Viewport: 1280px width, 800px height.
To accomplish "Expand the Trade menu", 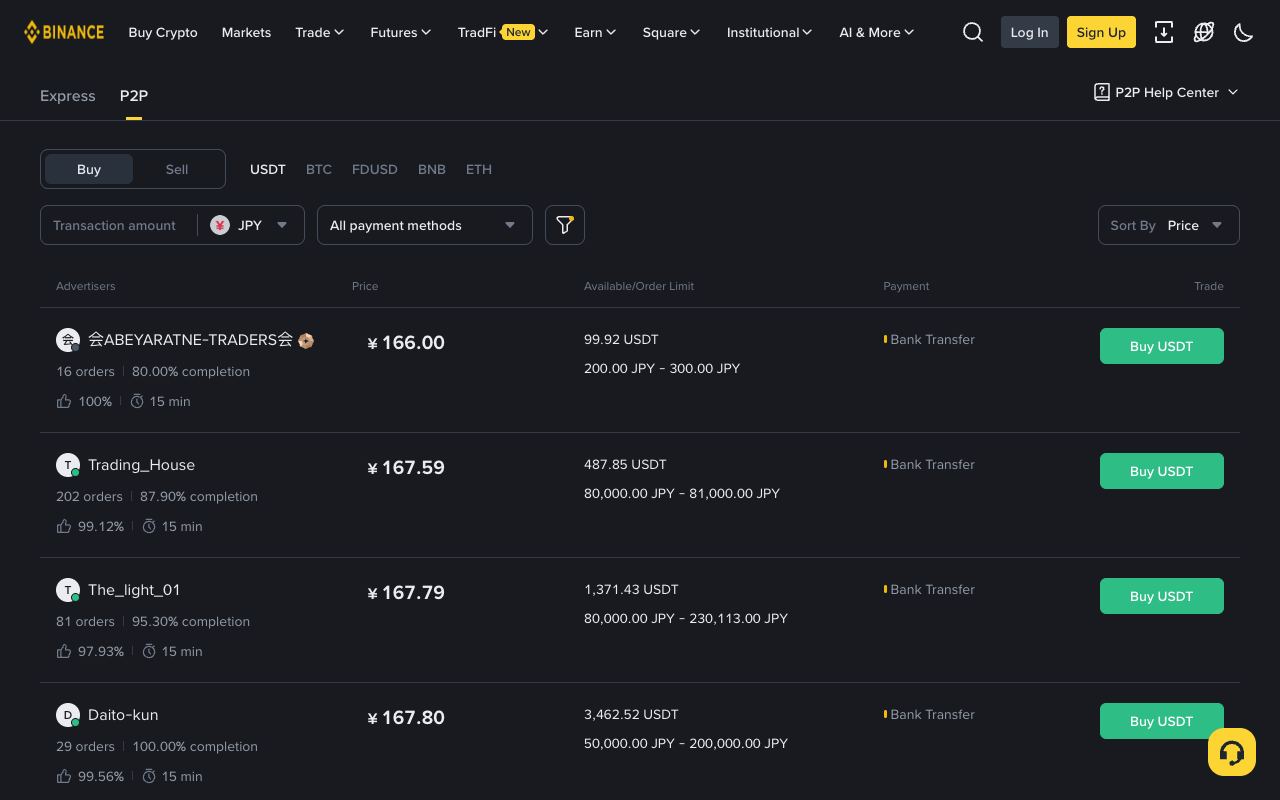I will pyautogui.click(x=320, y=32).
